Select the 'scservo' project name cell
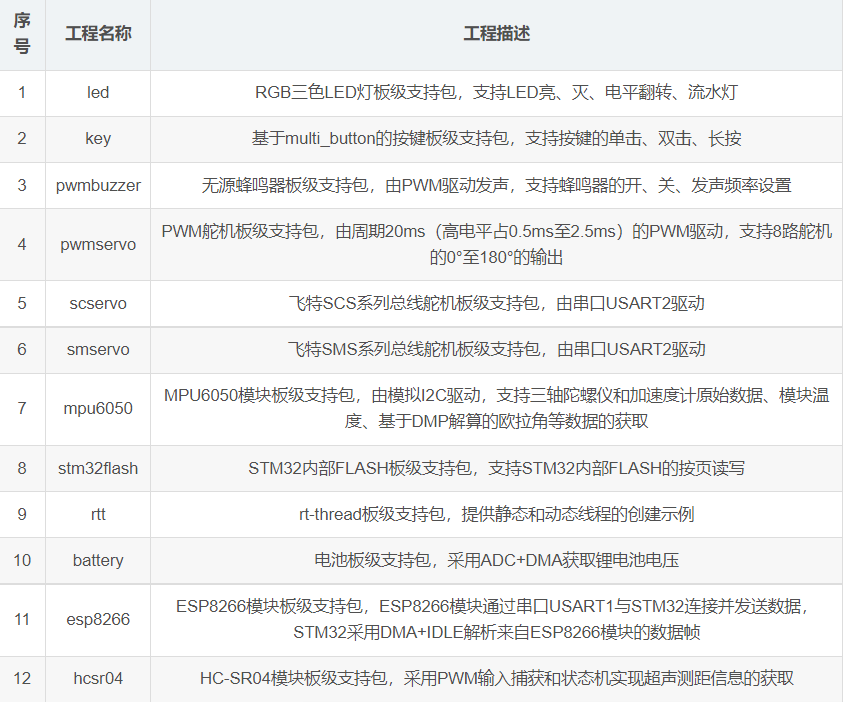The width and height of the screenshot is (845, 702). (98, 303)
